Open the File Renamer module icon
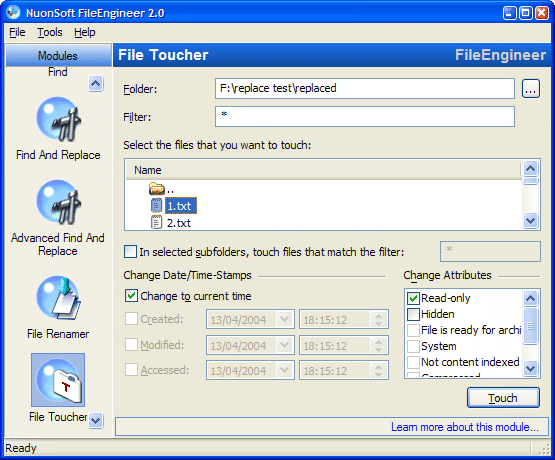 tap(58, 298)
